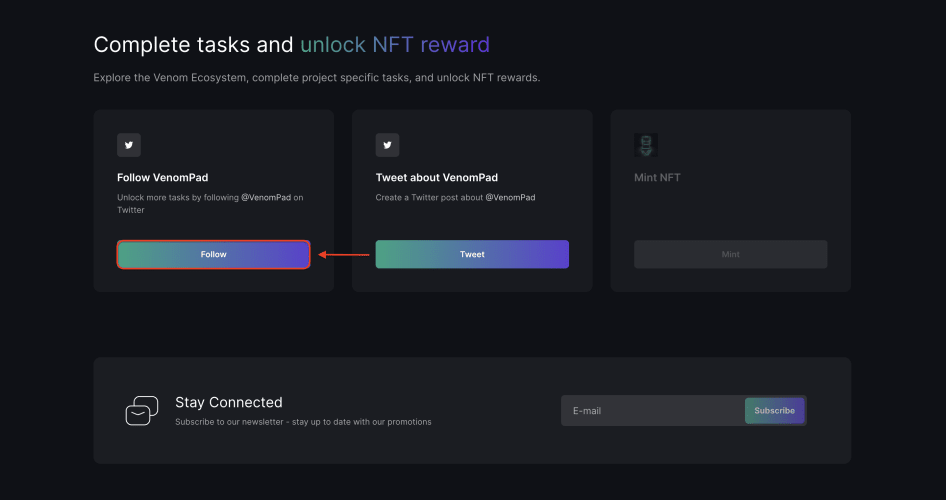Image resolution: width=946 pixels, height=500 pixels.
Task: Click the Twitter icon in Follow VenomPad card
Action: pos(129,145)
